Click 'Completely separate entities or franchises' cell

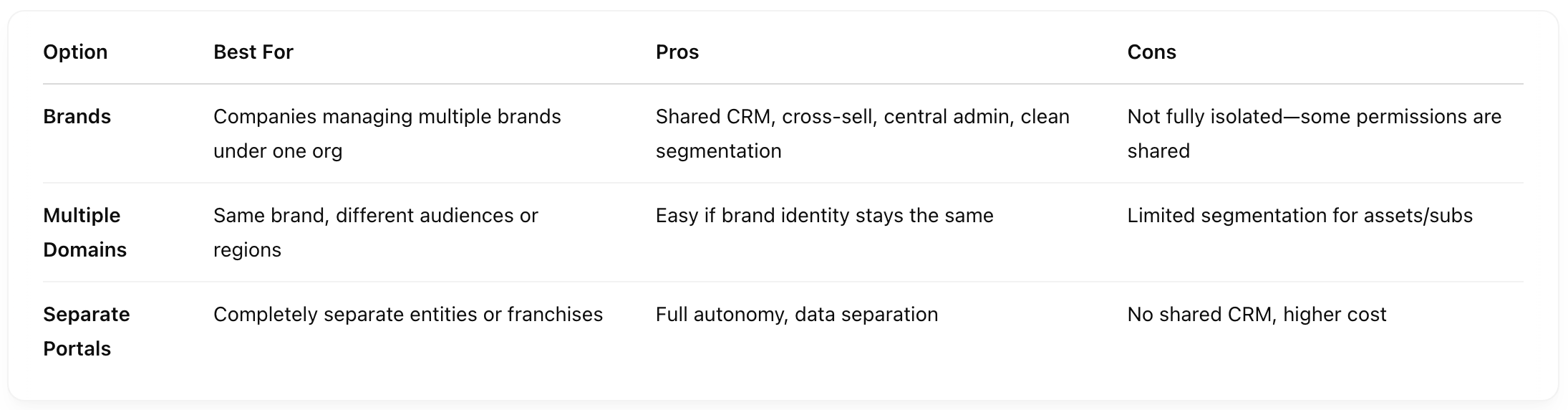tap(408, 314)
